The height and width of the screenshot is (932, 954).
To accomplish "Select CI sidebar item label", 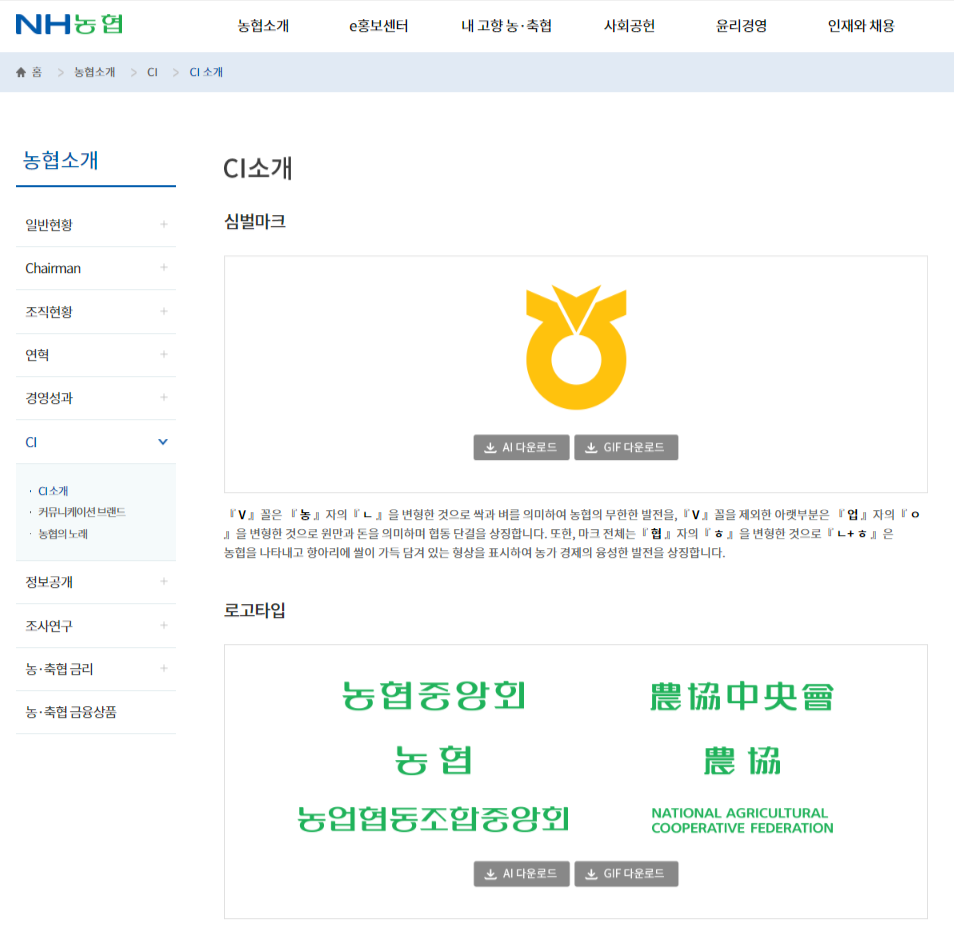I will [31, 442].
